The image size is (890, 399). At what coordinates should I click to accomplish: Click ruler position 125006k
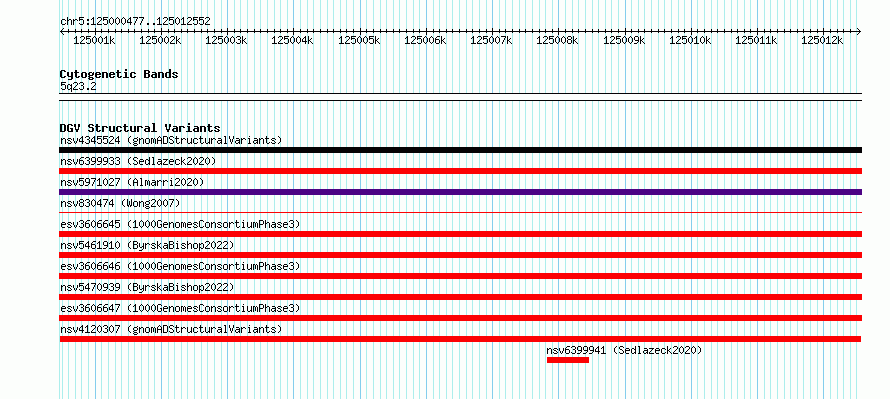tap(425, 40)
